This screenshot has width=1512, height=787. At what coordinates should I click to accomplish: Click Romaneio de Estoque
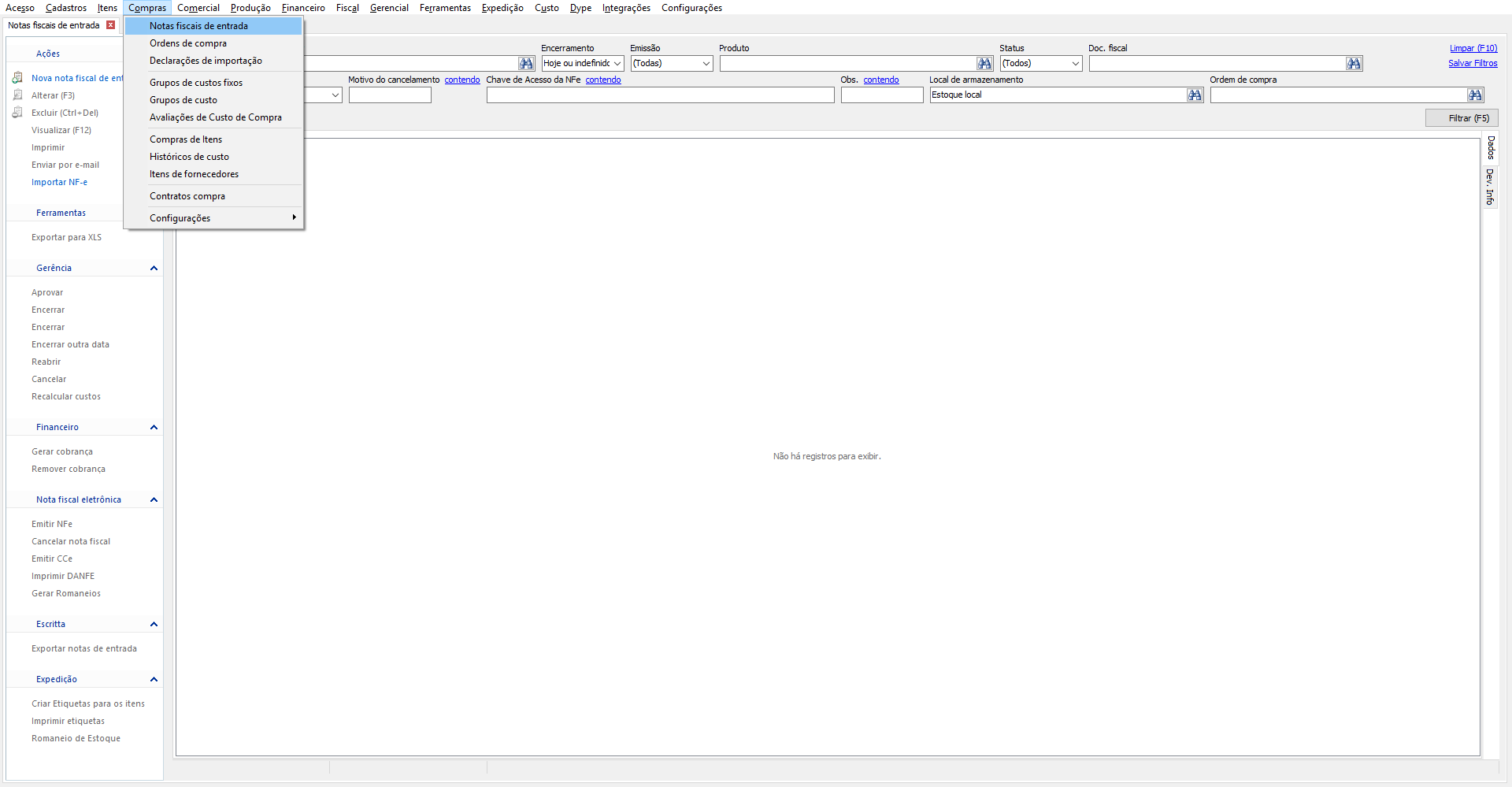pyautogui.click(x=76, y=738)
